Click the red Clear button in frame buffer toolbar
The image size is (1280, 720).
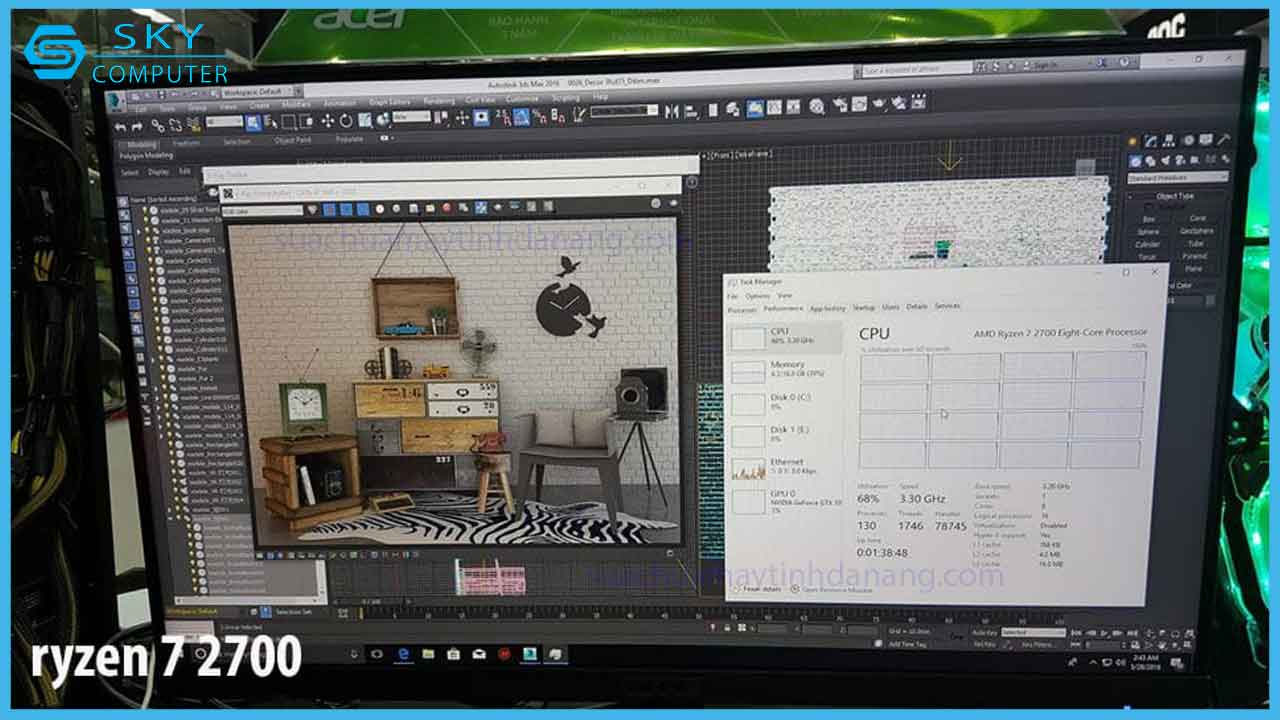click(x=446, y=207)
